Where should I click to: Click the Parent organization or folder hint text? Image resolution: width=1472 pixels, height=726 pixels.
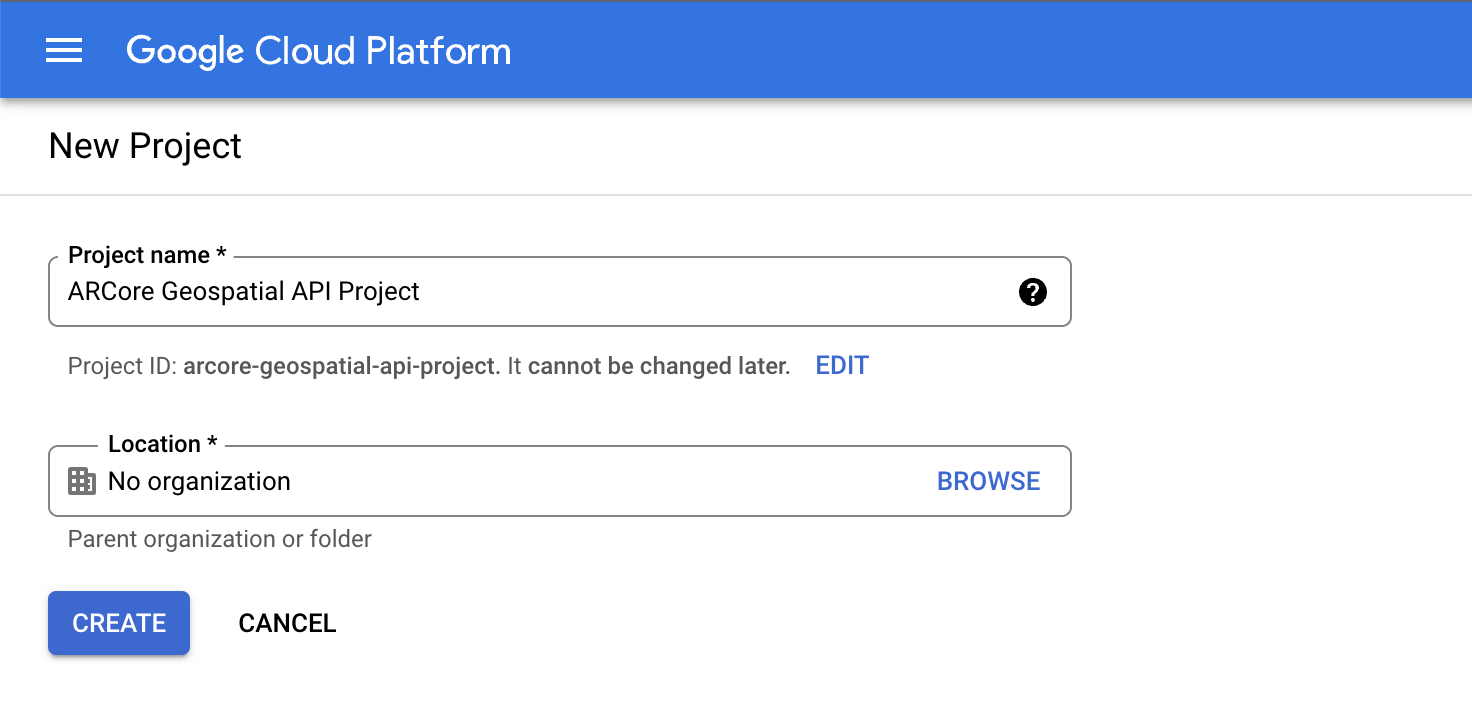219,539
